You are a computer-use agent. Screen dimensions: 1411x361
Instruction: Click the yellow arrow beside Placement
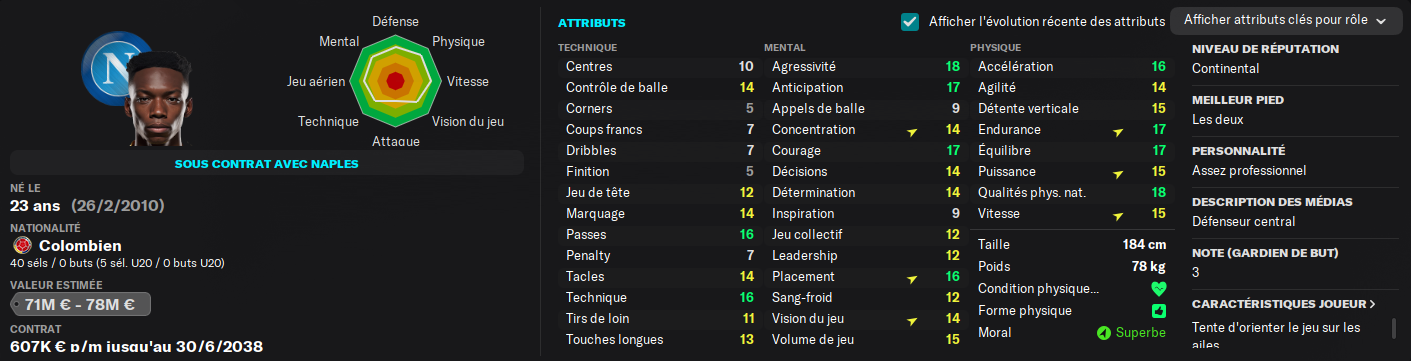tap(911, 278)
